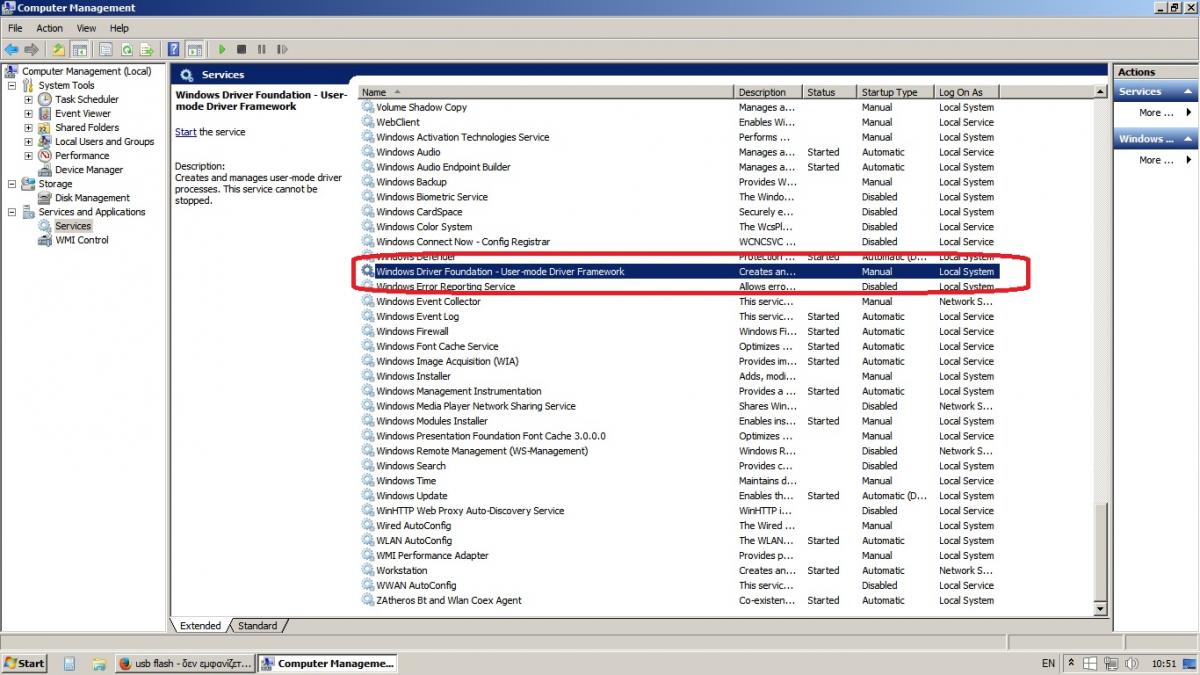The height and width of the screenshot is (675, 1200).
Task: Click the Restart Service toolbar icon
Action: pyautogui.click(x=282, y=49)
